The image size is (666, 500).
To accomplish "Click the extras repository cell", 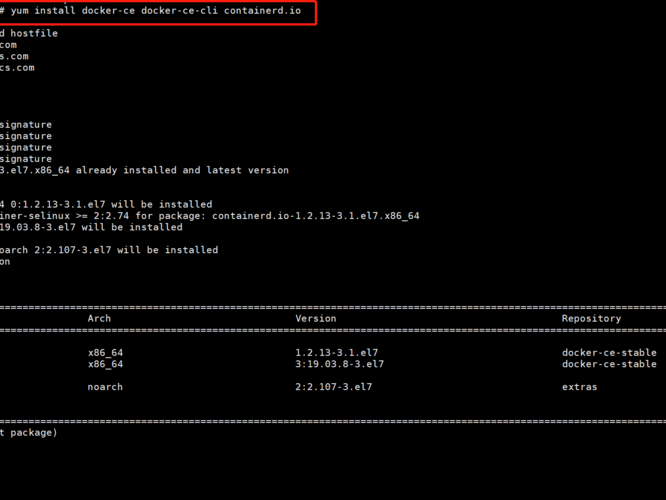I will (x=579, y=387).
